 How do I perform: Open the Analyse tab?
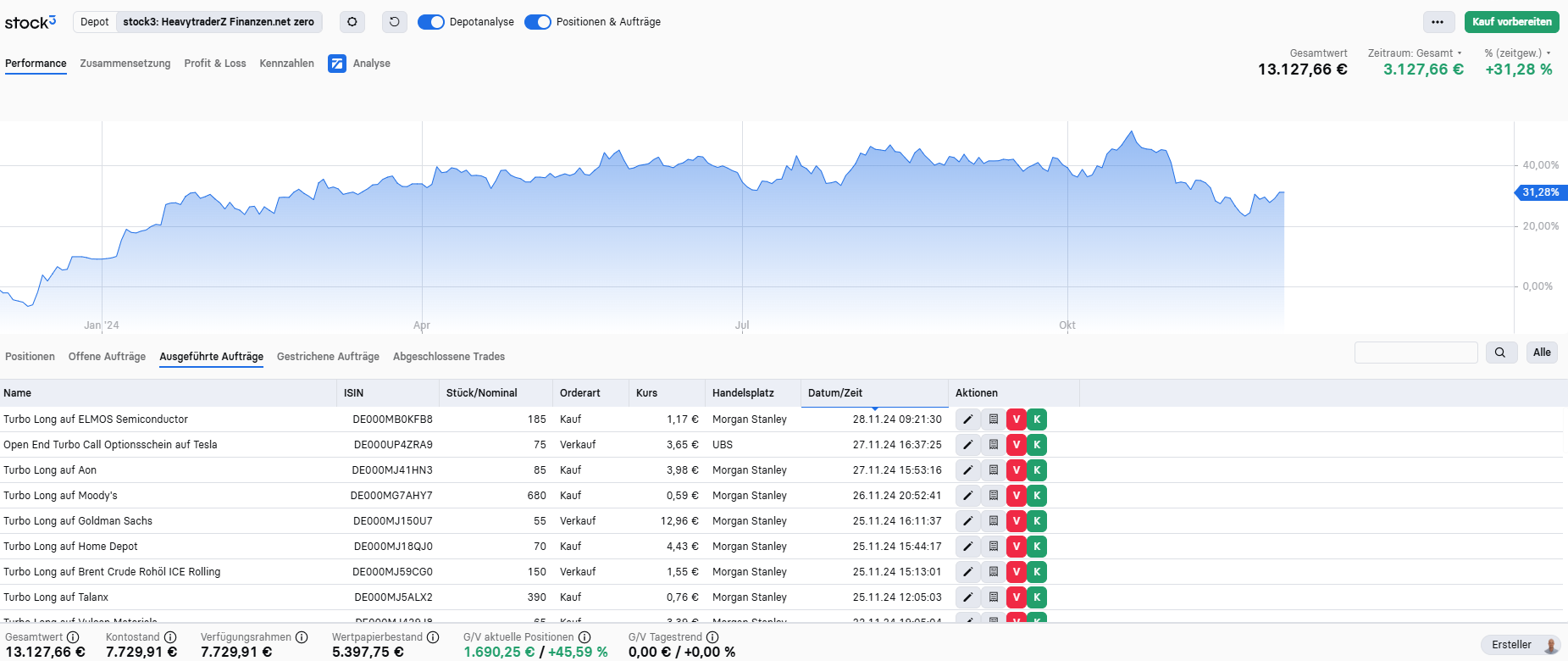coord(360,64)
